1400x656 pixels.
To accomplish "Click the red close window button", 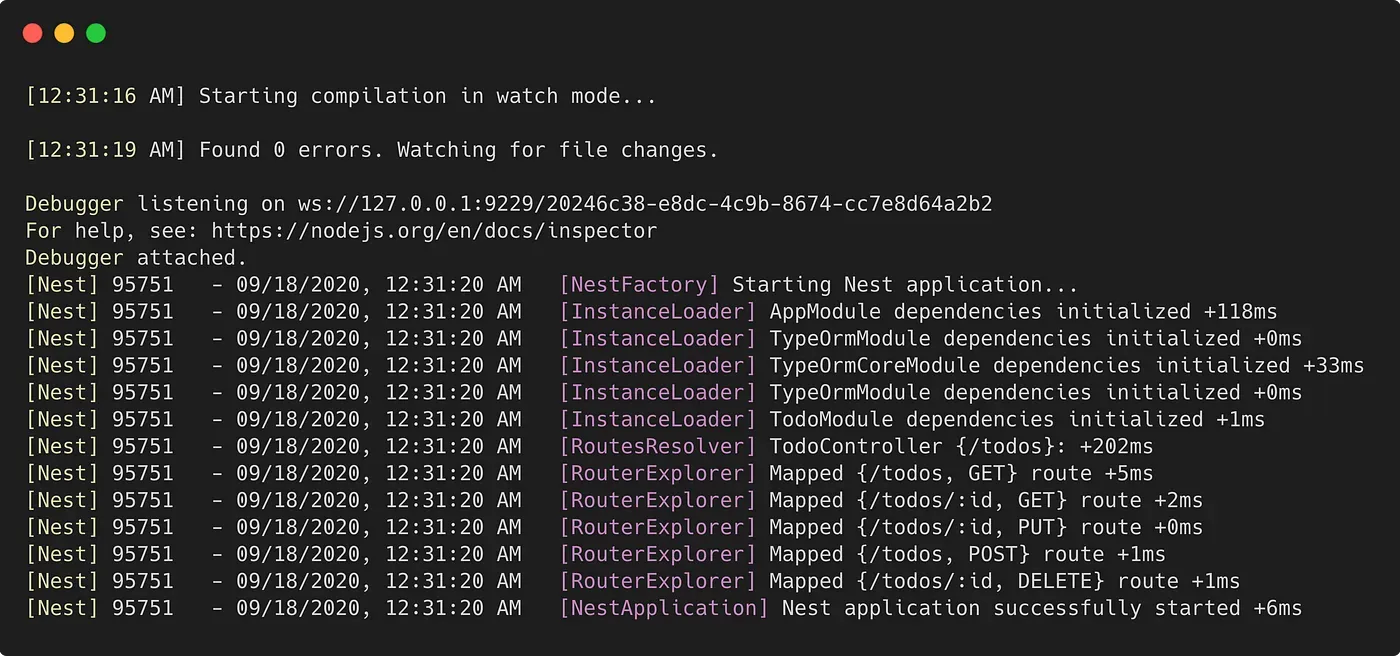I will tap(32, 33).
